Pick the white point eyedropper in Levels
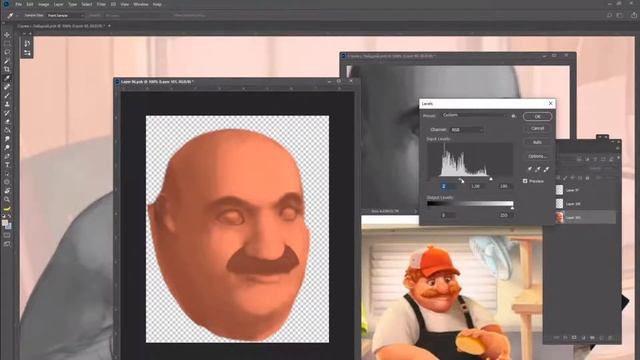The image size is (640, 360). click(546, 169)
